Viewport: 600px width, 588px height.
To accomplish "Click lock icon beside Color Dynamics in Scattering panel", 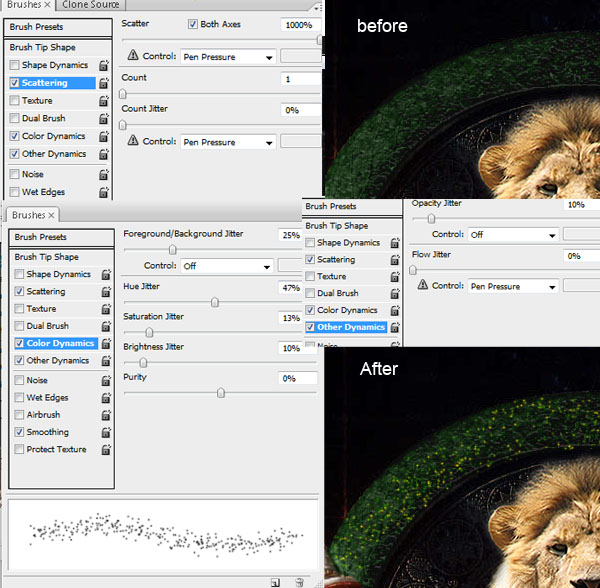I will [104, 136].
